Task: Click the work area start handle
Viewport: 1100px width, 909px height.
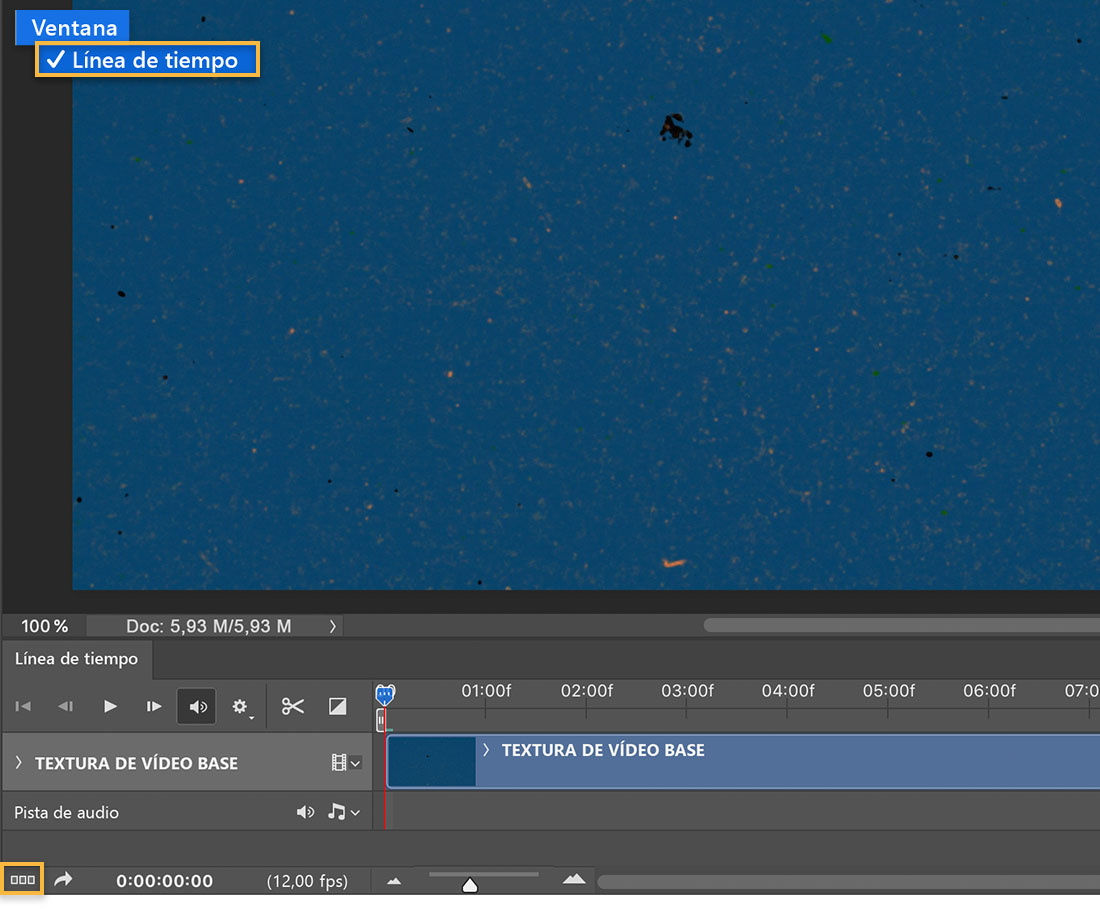Action: pyautogui.click(x=380, y=720)
